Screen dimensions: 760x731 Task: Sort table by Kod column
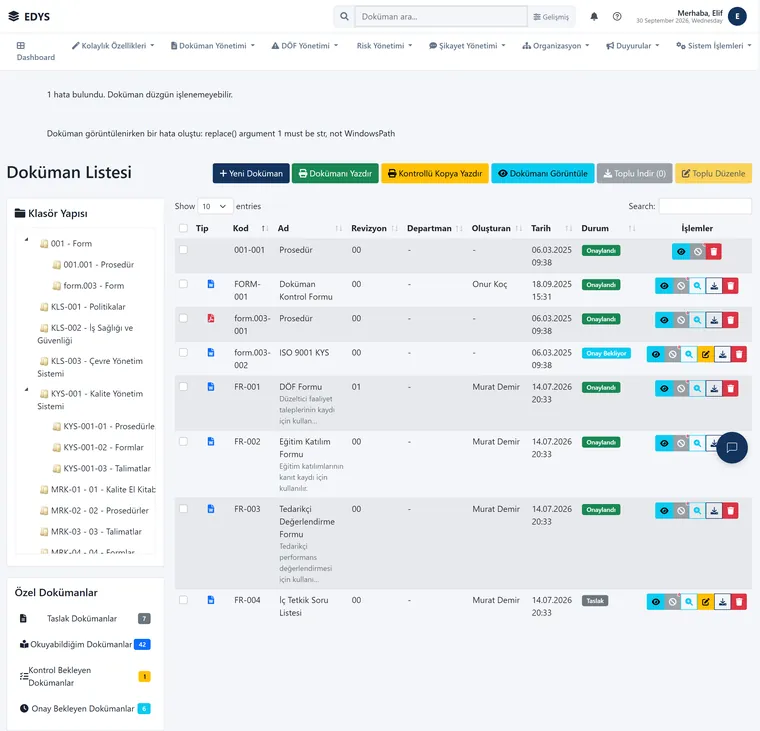click(x=250, y=228)
